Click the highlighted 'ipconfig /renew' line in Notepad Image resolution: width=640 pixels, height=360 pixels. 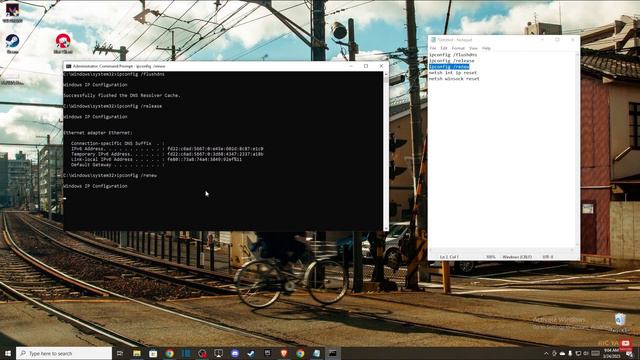pyautogui.click(x=449, y=67)
